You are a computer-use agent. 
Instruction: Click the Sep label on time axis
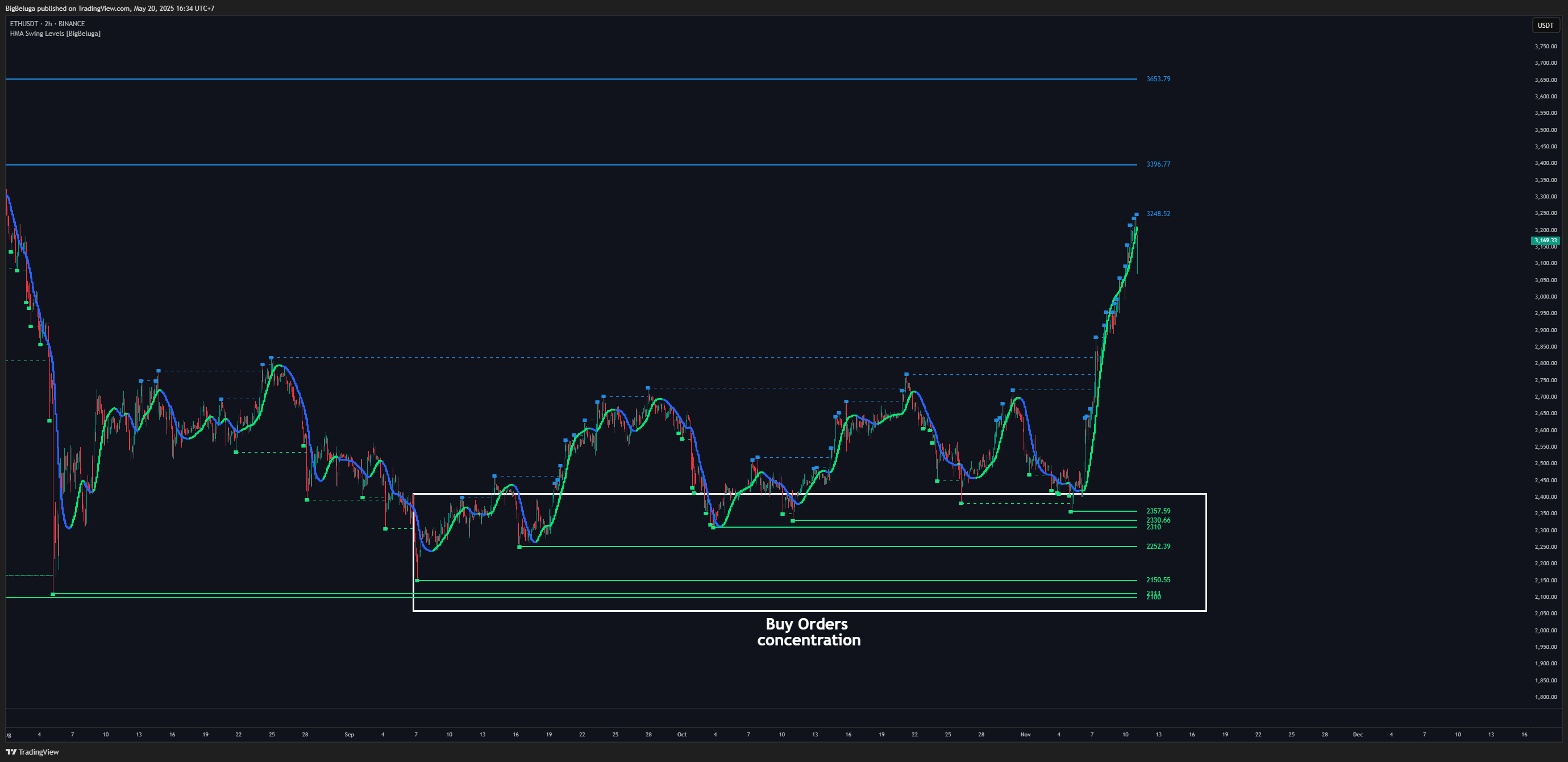[350, 735]
